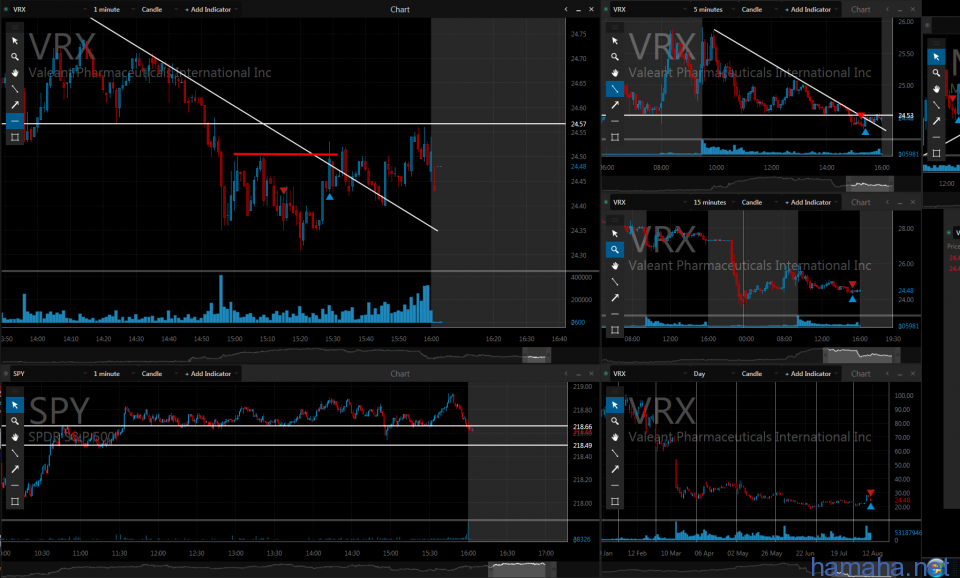
Task: Click Add Indicator in VRX 15 minutes chart
Action: coord(811,202)
